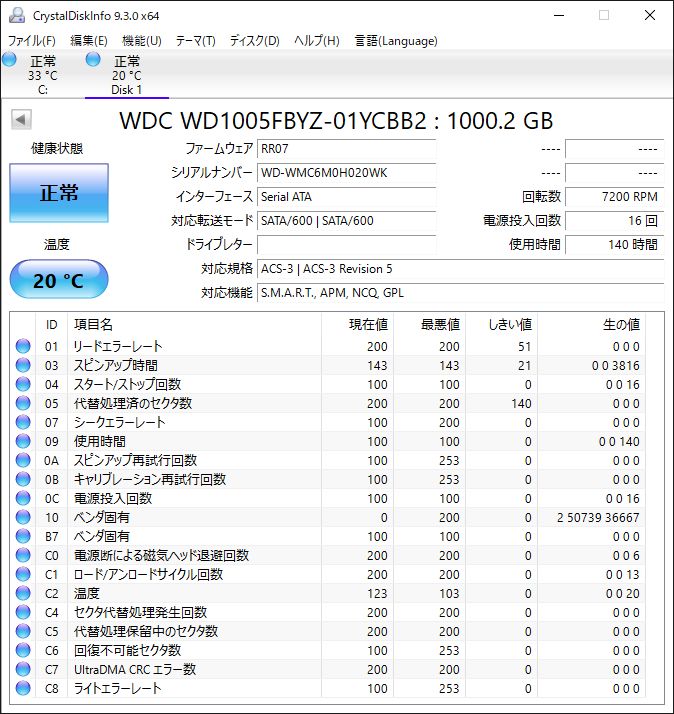
Task: Open the 編集(E) menu
Action: coord(89,41)
